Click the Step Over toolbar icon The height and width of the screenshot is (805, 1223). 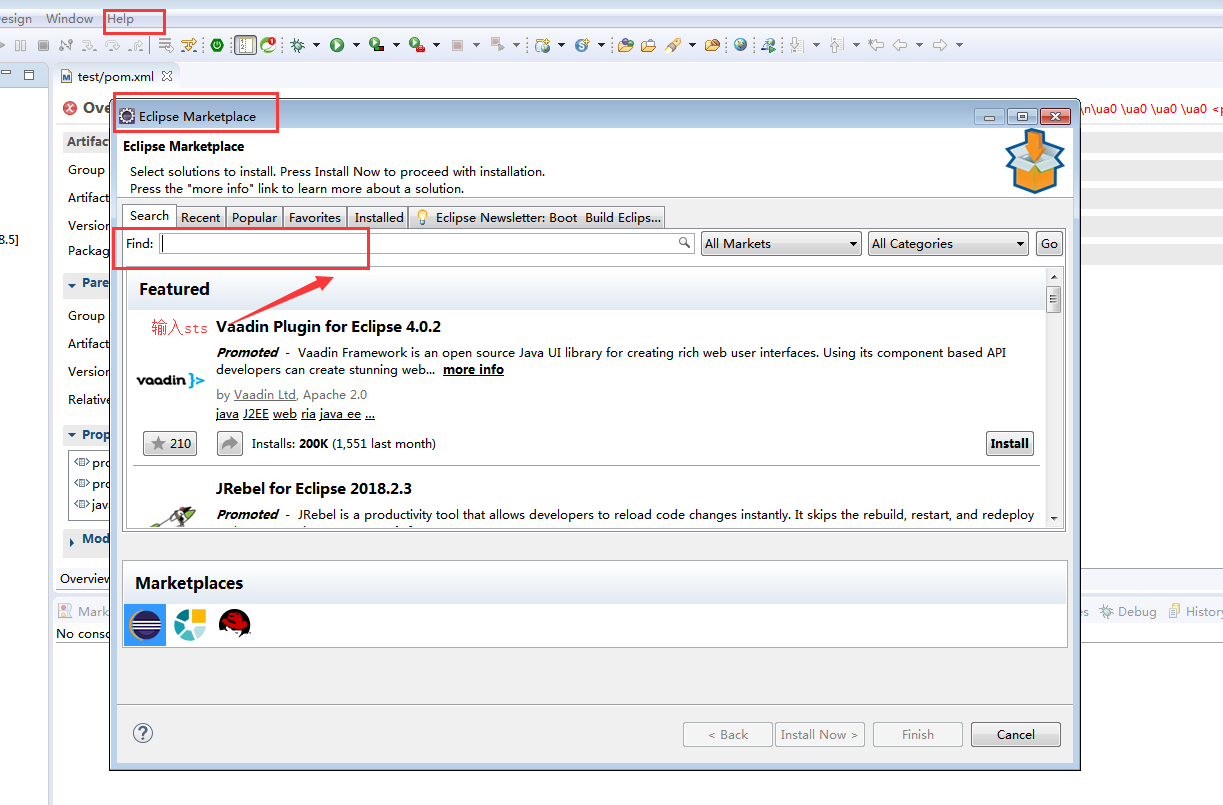112,45
